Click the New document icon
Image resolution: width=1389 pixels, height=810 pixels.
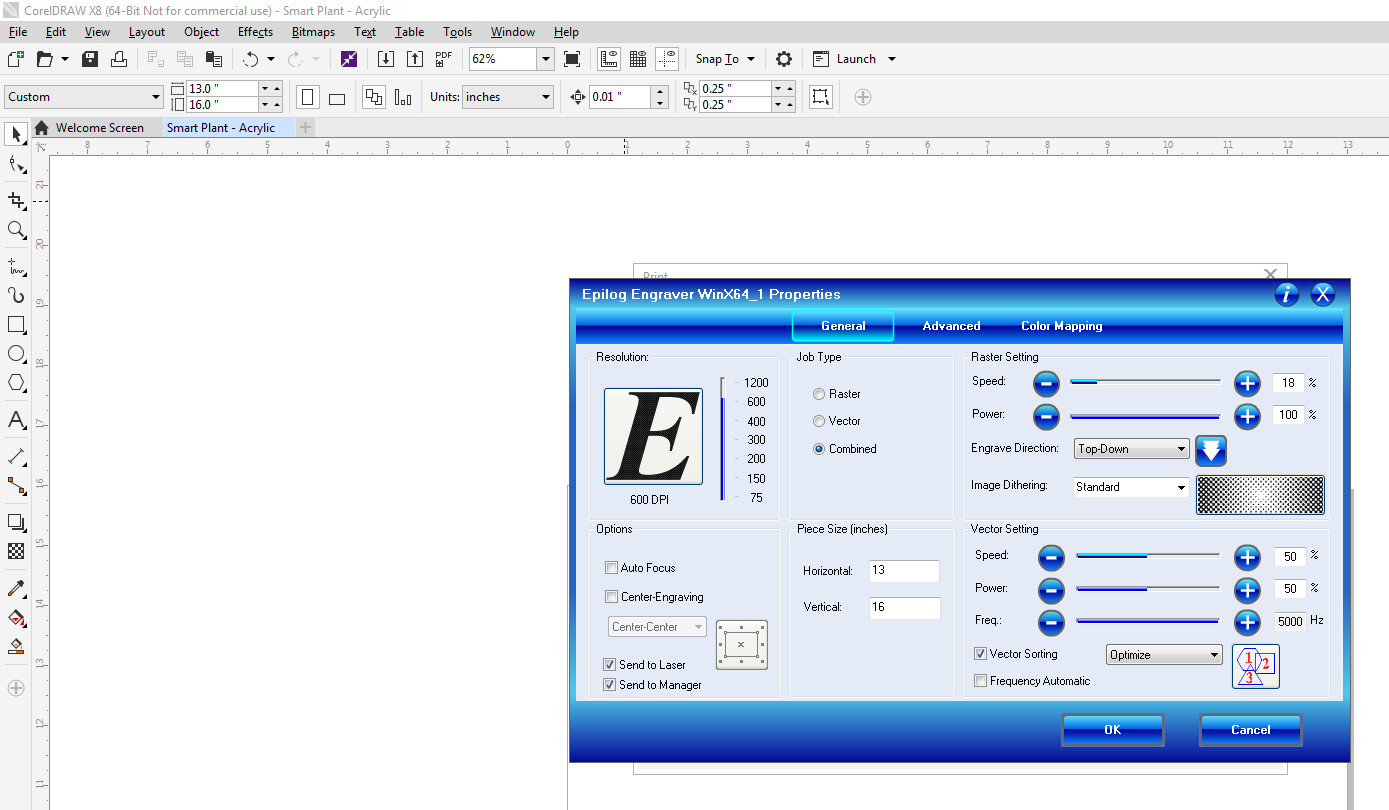[x=16, y=59]
